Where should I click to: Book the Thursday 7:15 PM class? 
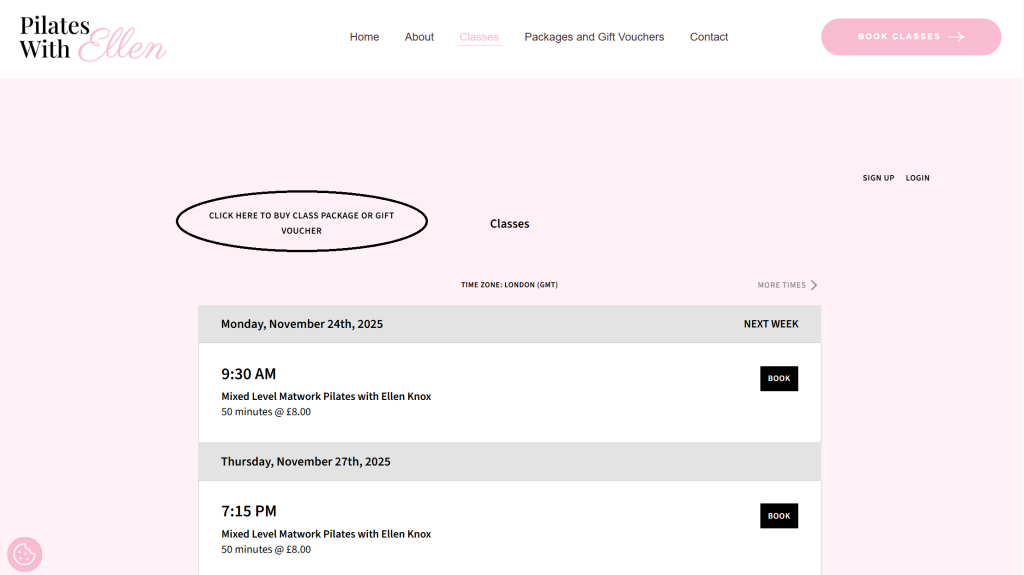pyautogui.click(x=778, y=516)
